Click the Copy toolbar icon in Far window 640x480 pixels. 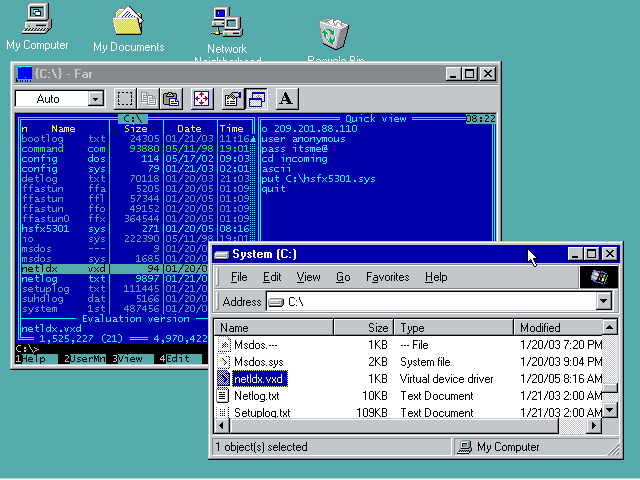pos(148,99)
